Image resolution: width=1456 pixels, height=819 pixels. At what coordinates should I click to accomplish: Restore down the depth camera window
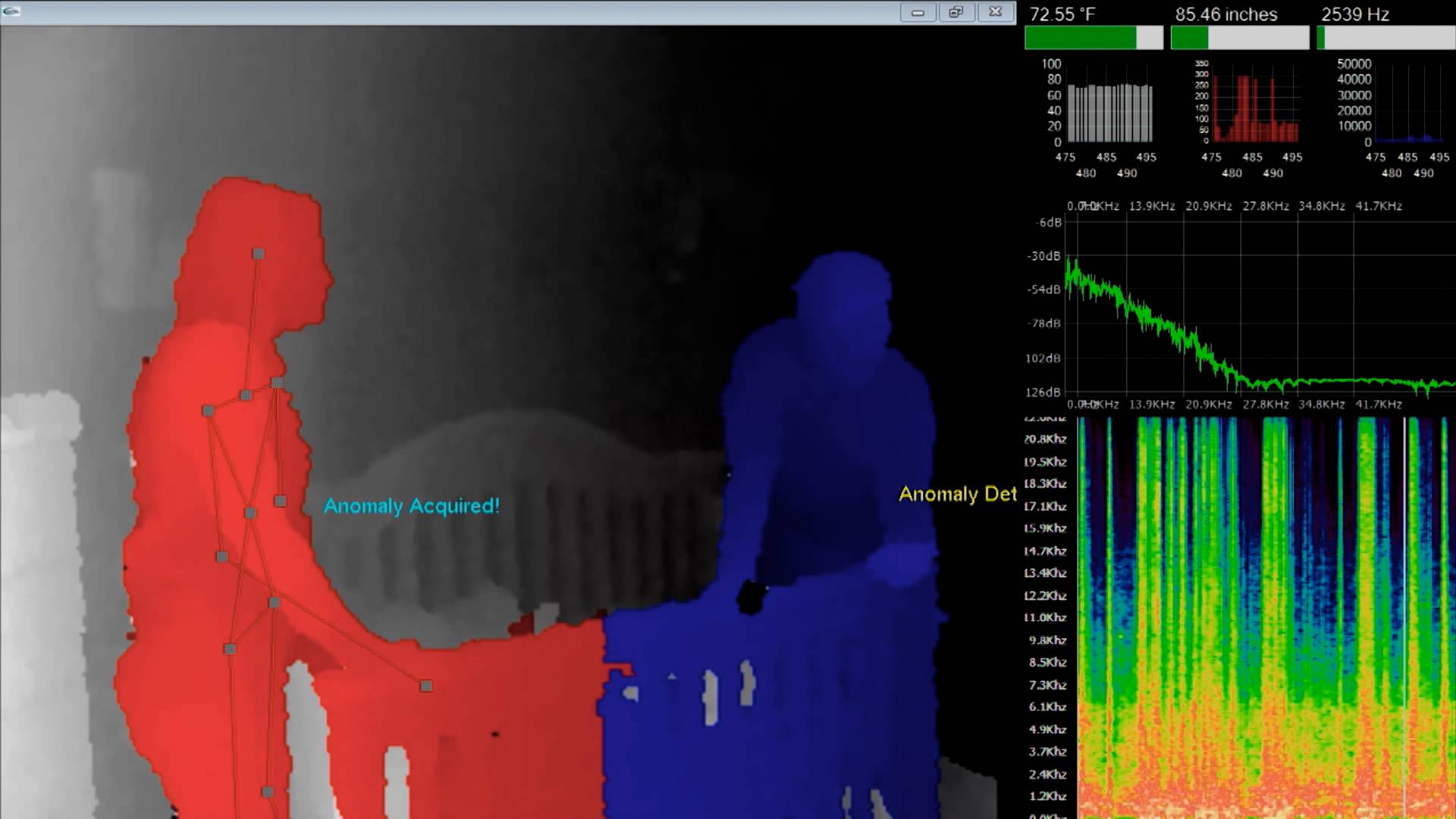[x=956, y=12]
